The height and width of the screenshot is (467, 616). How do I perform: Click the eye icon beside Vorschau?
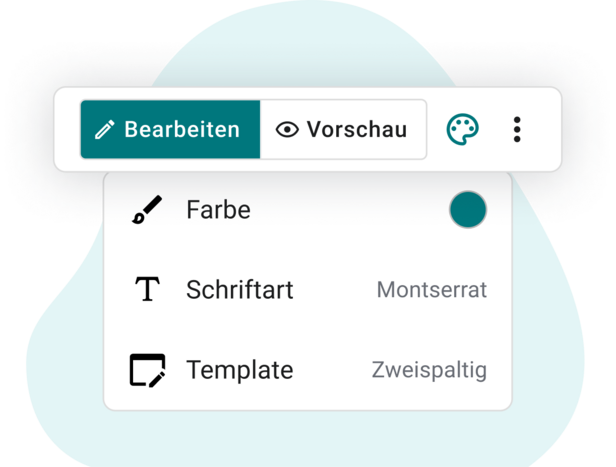click(287, 130)
